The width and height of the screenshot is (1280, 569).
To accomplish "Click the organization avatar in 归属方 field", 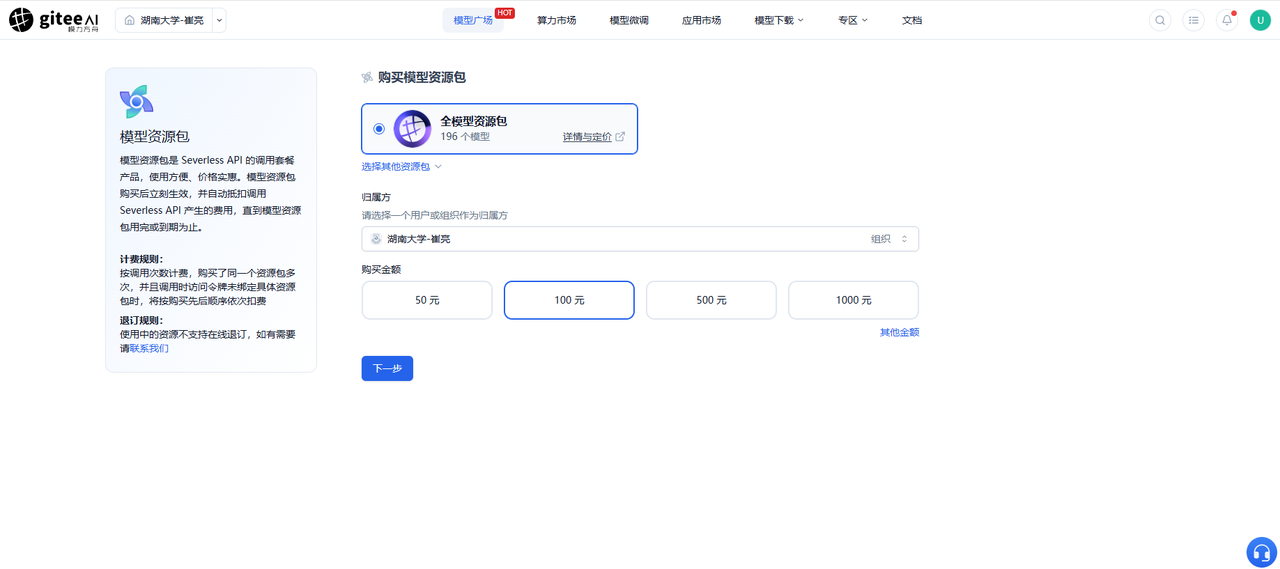I will click(x=376, y=239).
